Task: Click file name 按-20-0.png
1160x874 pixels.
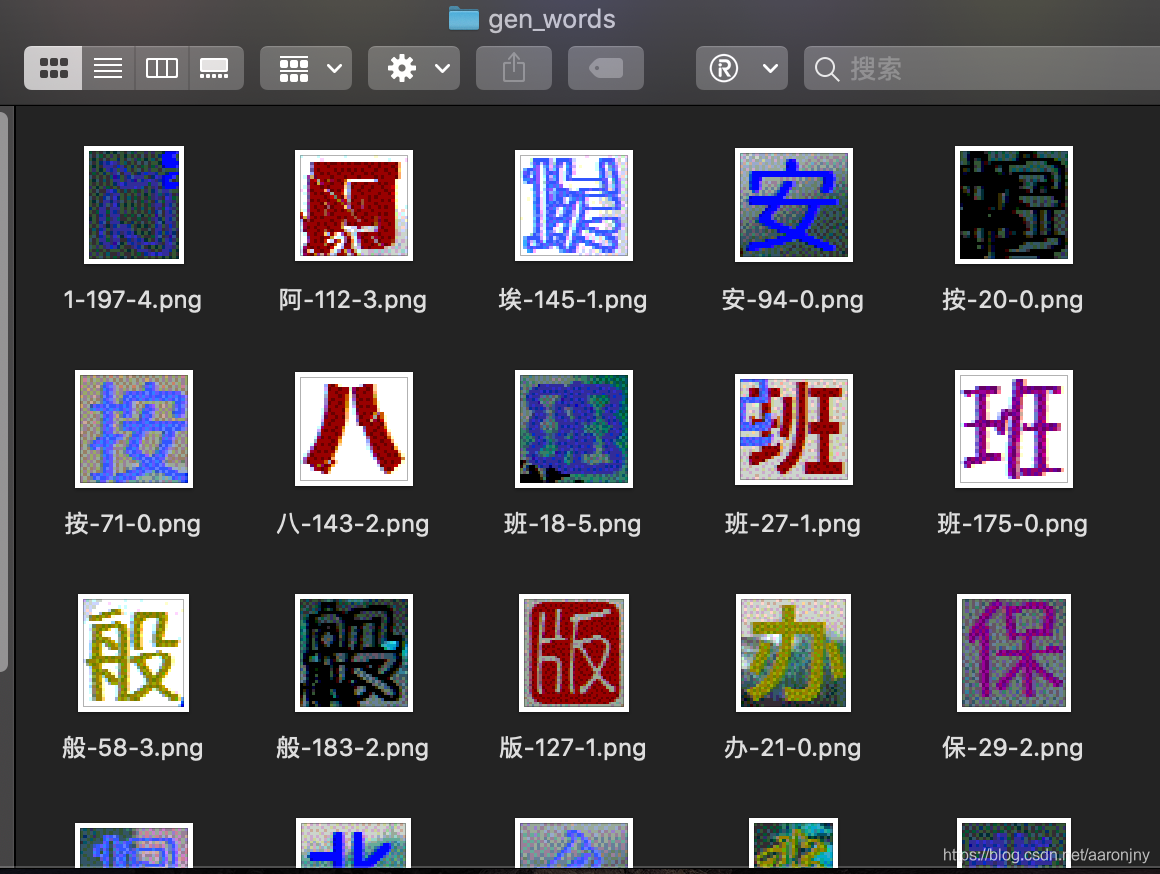Action: [x=1012, y=300]
